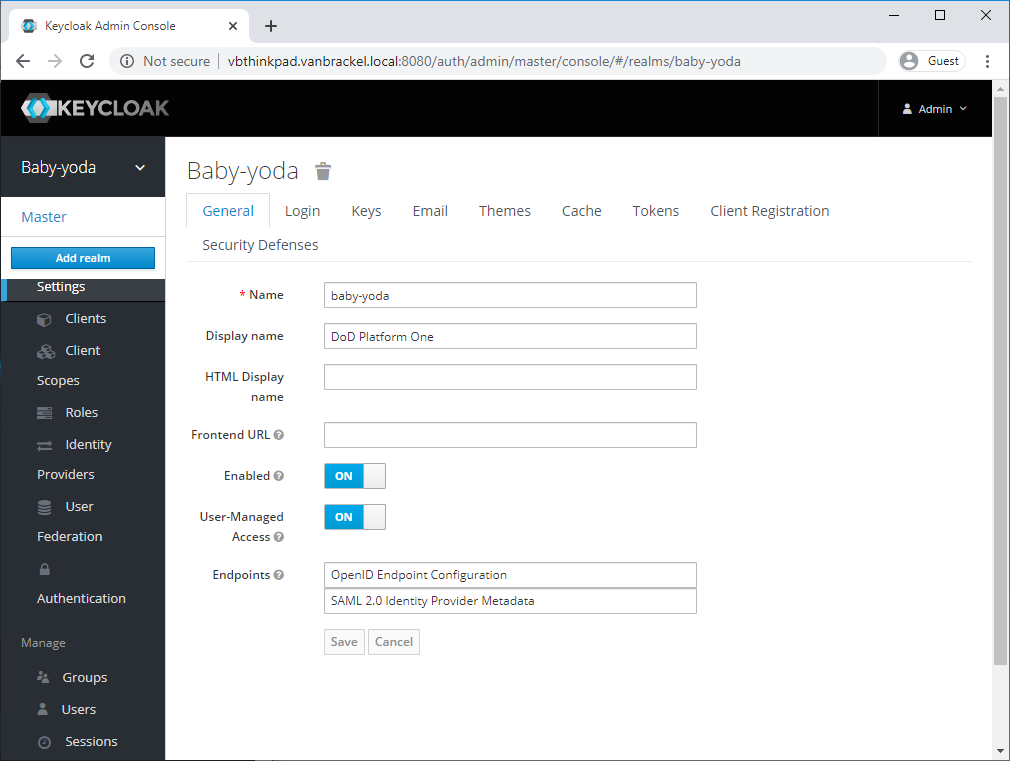Open the Chrome three-dot menu
This screenshot has height=761, width=1010.
tap(987, 61)
